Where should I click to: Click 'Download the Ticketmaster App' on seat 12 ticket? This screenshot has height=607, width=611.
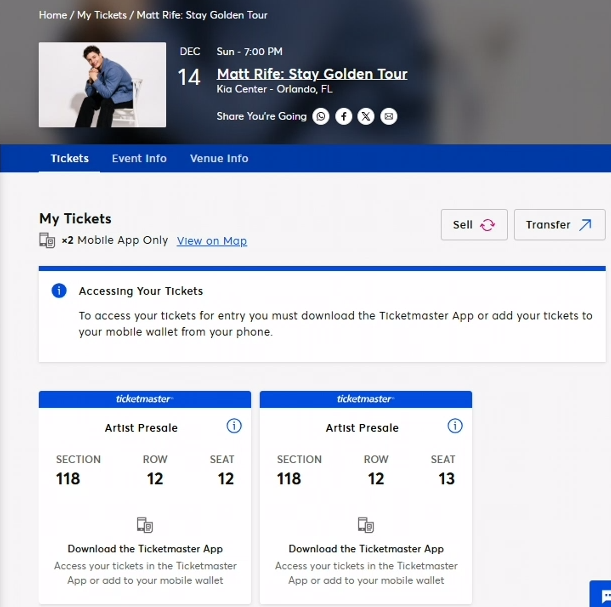(145, 549)
